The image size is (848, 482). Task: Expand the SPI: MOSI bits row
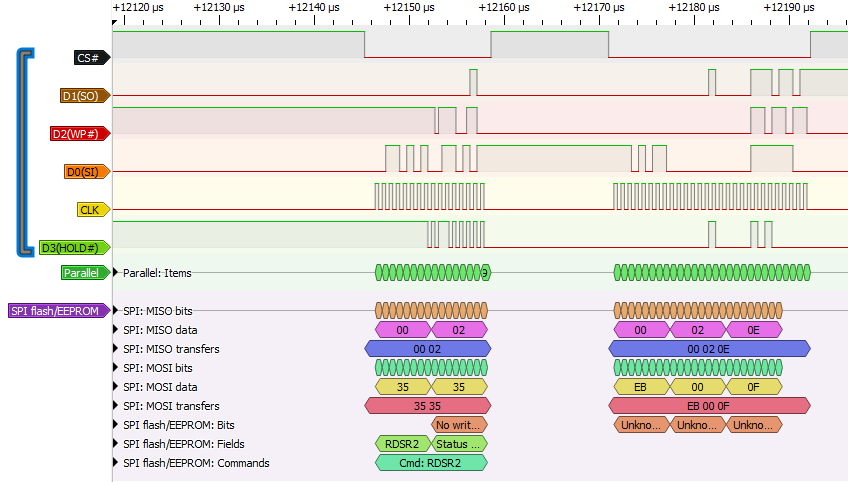click(115, 367)
